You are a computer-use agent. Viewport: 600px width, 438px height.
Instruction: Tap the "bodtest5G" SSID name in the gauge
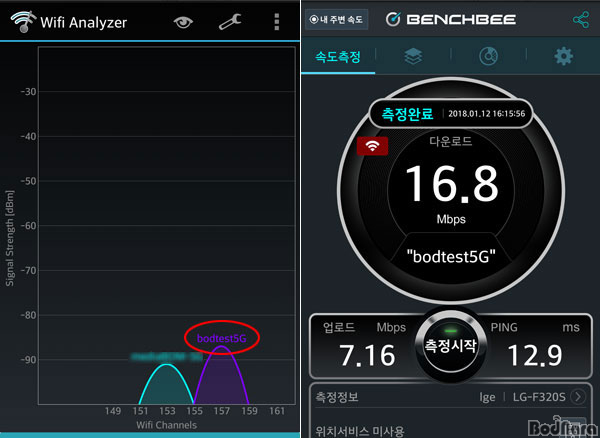click(x=452, y=257)
